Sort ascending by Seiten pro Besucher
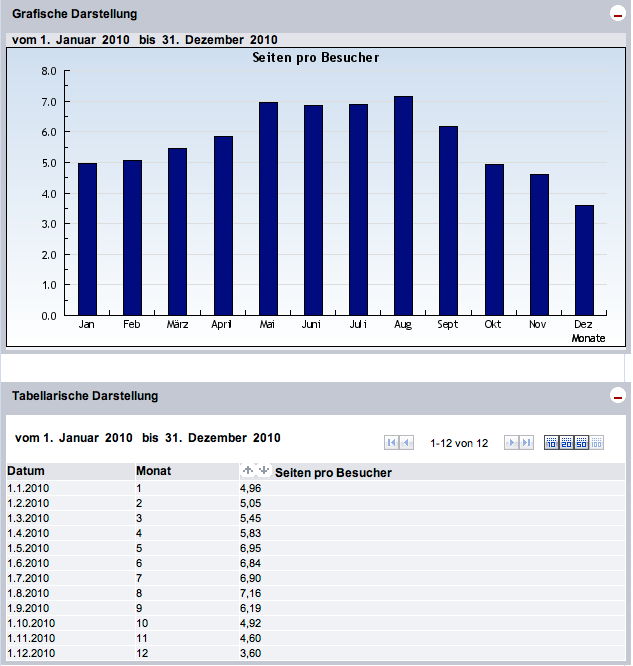The image size is (633, 666). 248,471
